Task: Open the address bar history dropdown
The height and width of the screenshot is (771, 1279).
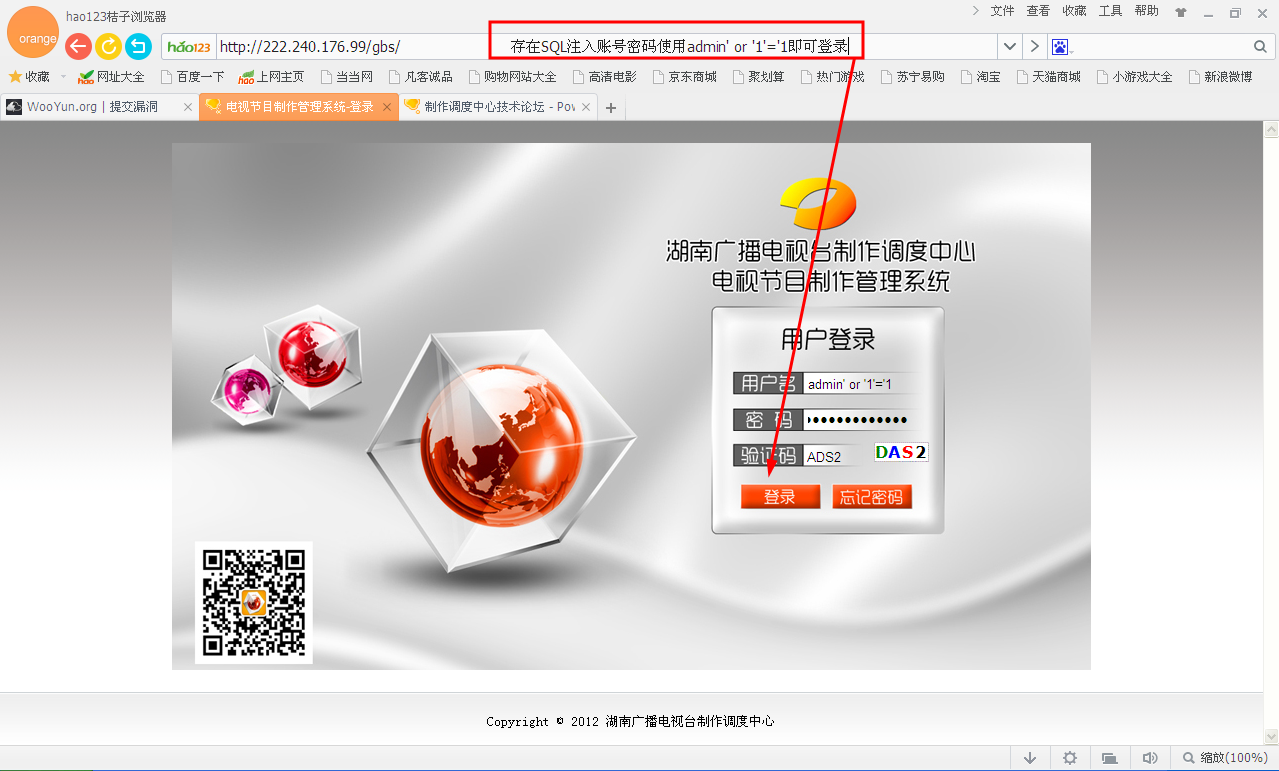Action: pyautogui.click(x=1010, y=46)
